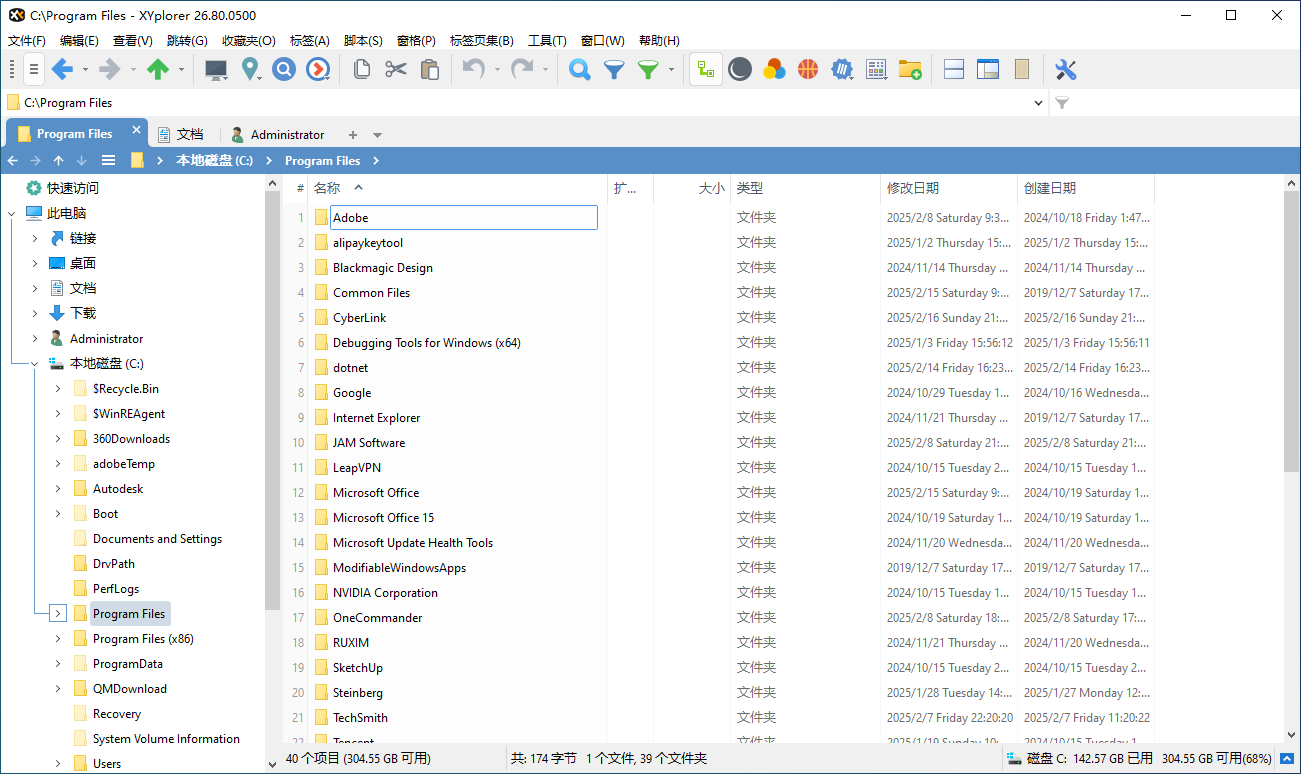Click the green Up arrow toolbar icon
Screen dimensions: 1301x774
[x=158, y=69]
